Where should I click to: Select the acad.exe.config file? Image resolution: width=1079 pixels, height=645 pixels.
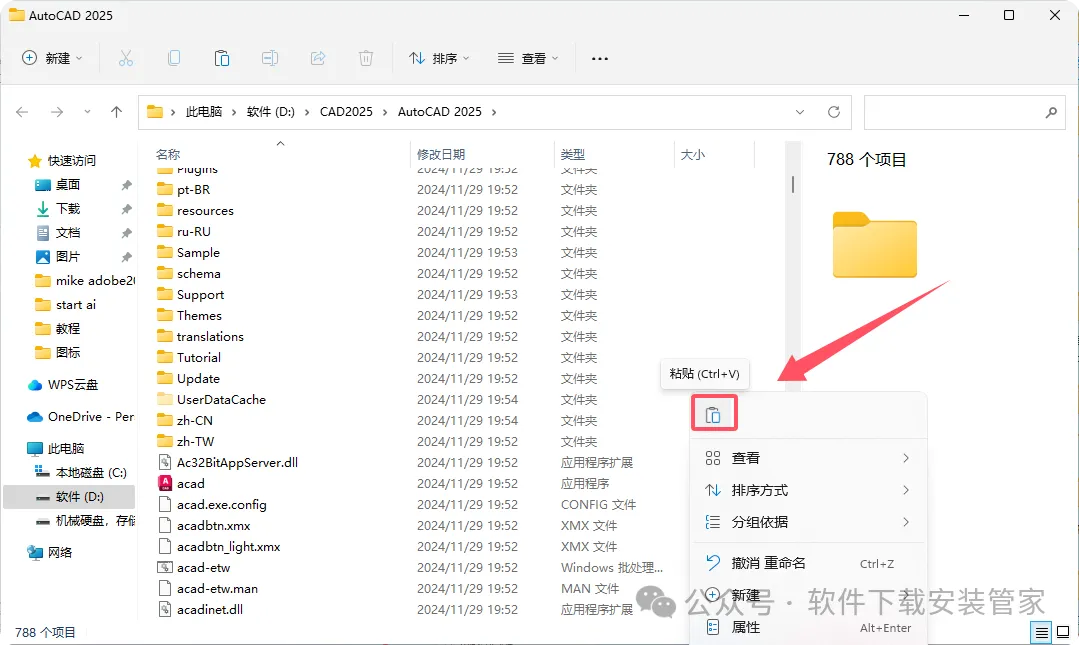tap(222, 505)
